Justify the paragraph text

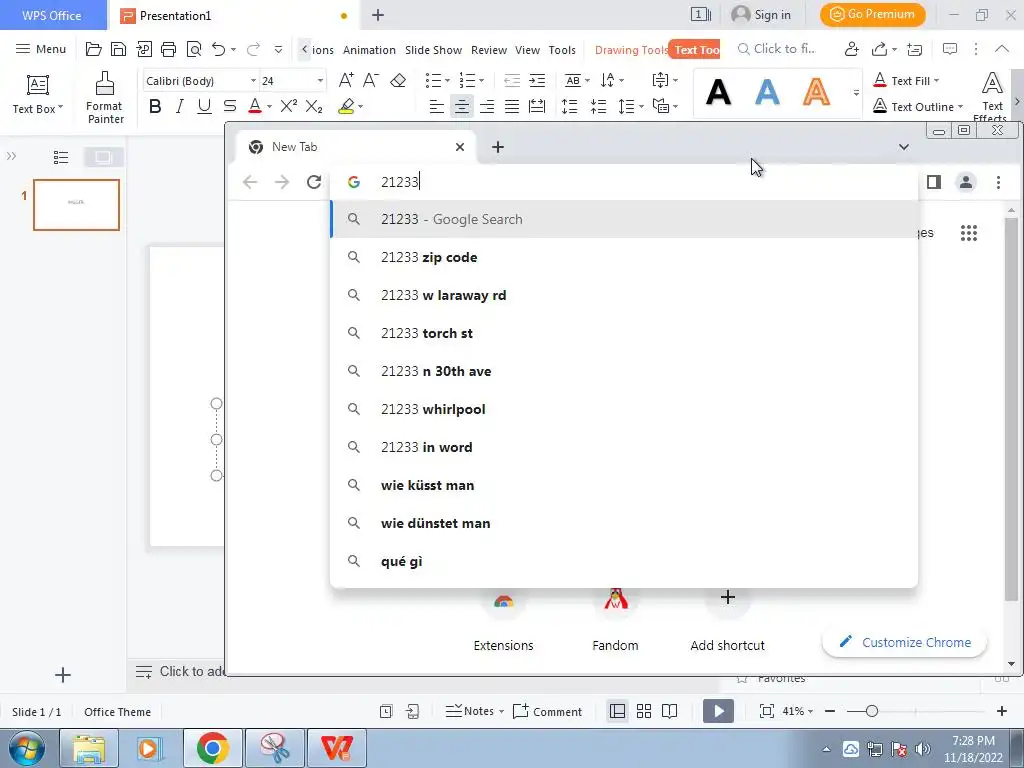click(x=512, y=106)
